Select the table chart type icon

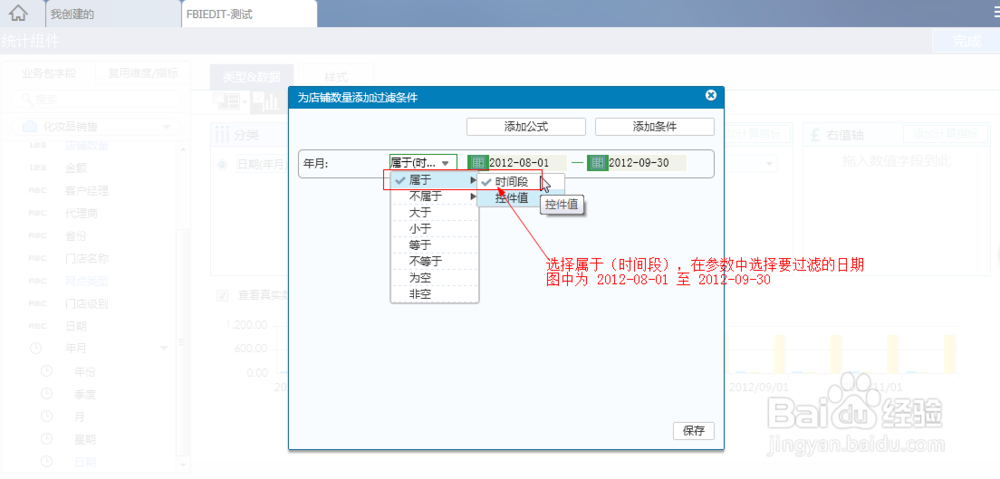pyautogui.click(x=226, y=101)
